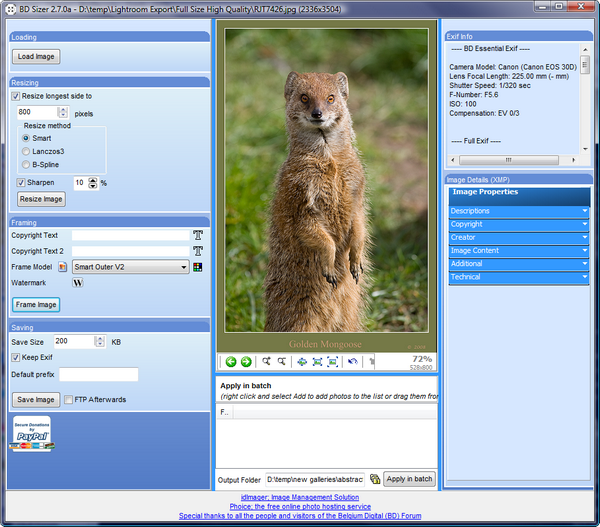The width and height of the screenshot is (600, 527).
Task: Click the undo arrow icon
Action: [353, 361]
